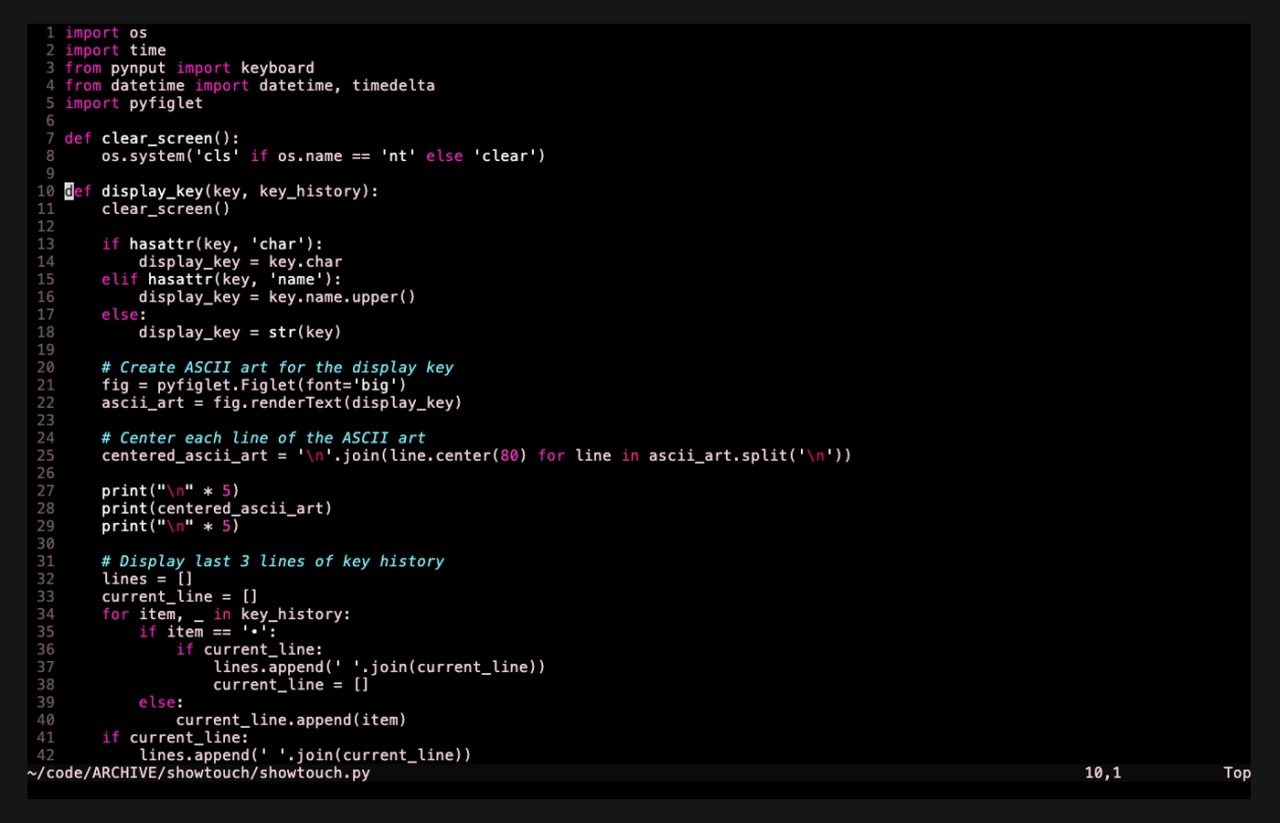Click the os.system call on line 8
The image size is (1280, 823).
pos(323,156)
